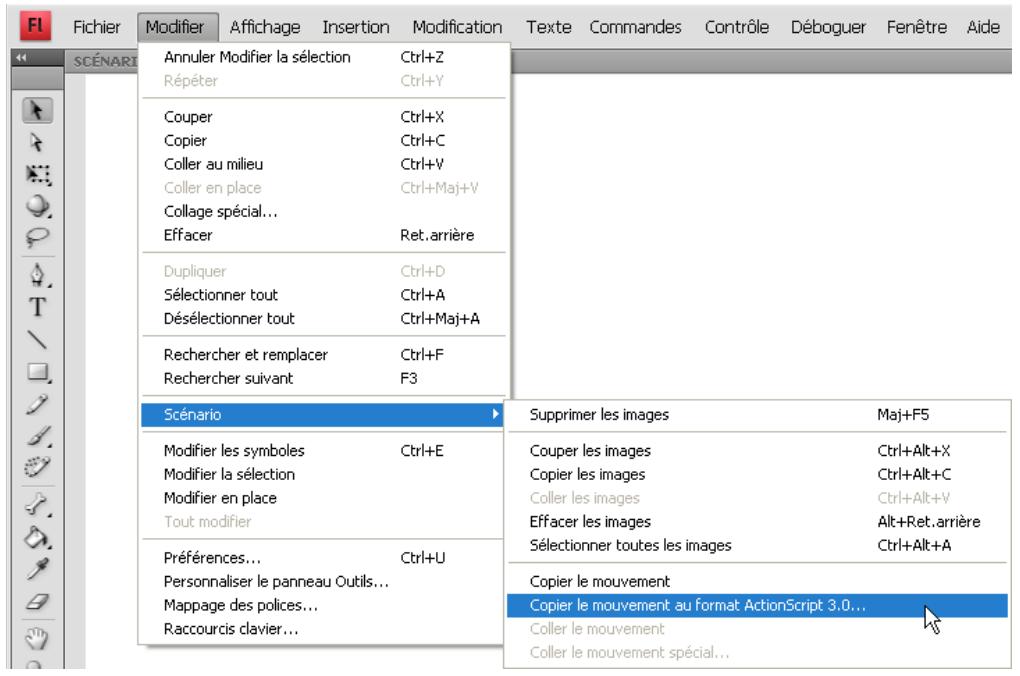Screen dimensions: 1020x676
Task: Select the 3D Rotation tool
Action: tap(38, 206)
